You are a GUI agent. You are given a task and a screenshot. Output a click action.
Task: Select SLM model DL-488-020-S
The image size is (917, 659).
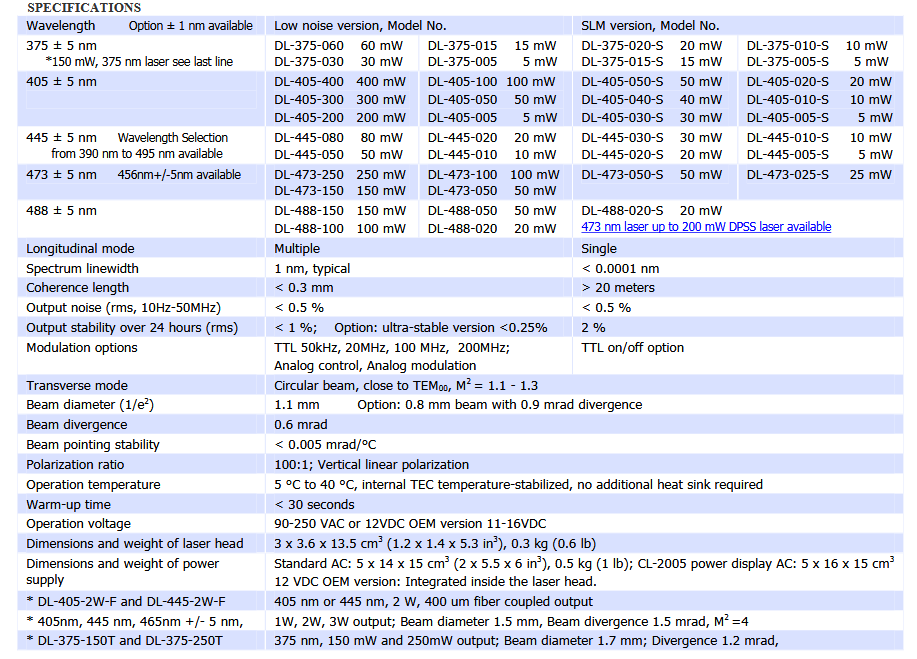point(622,211)
